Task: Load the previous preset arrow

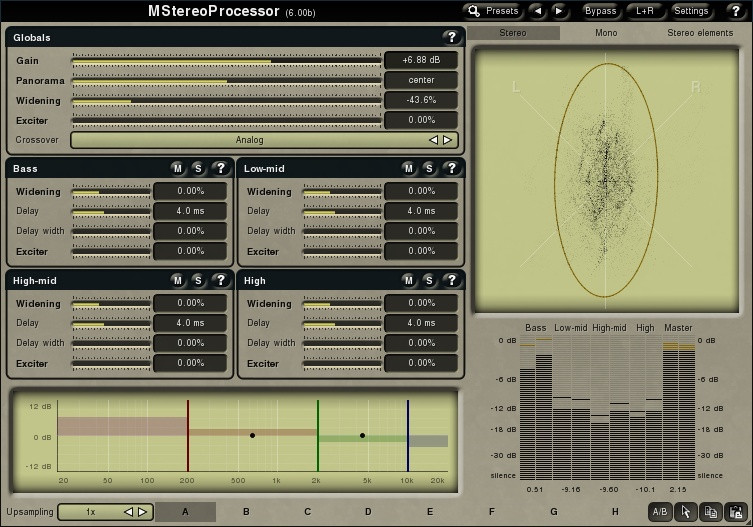Action: click(x=538, y=11)
